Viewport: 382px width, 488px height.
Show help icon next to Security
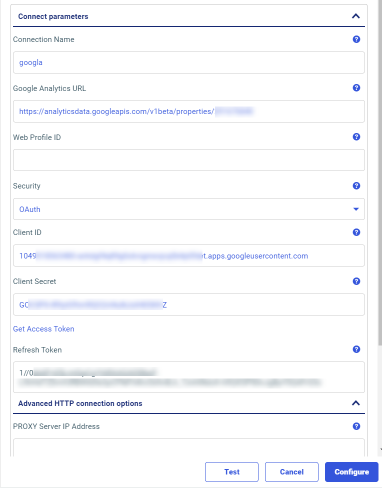tap(356, 186)
